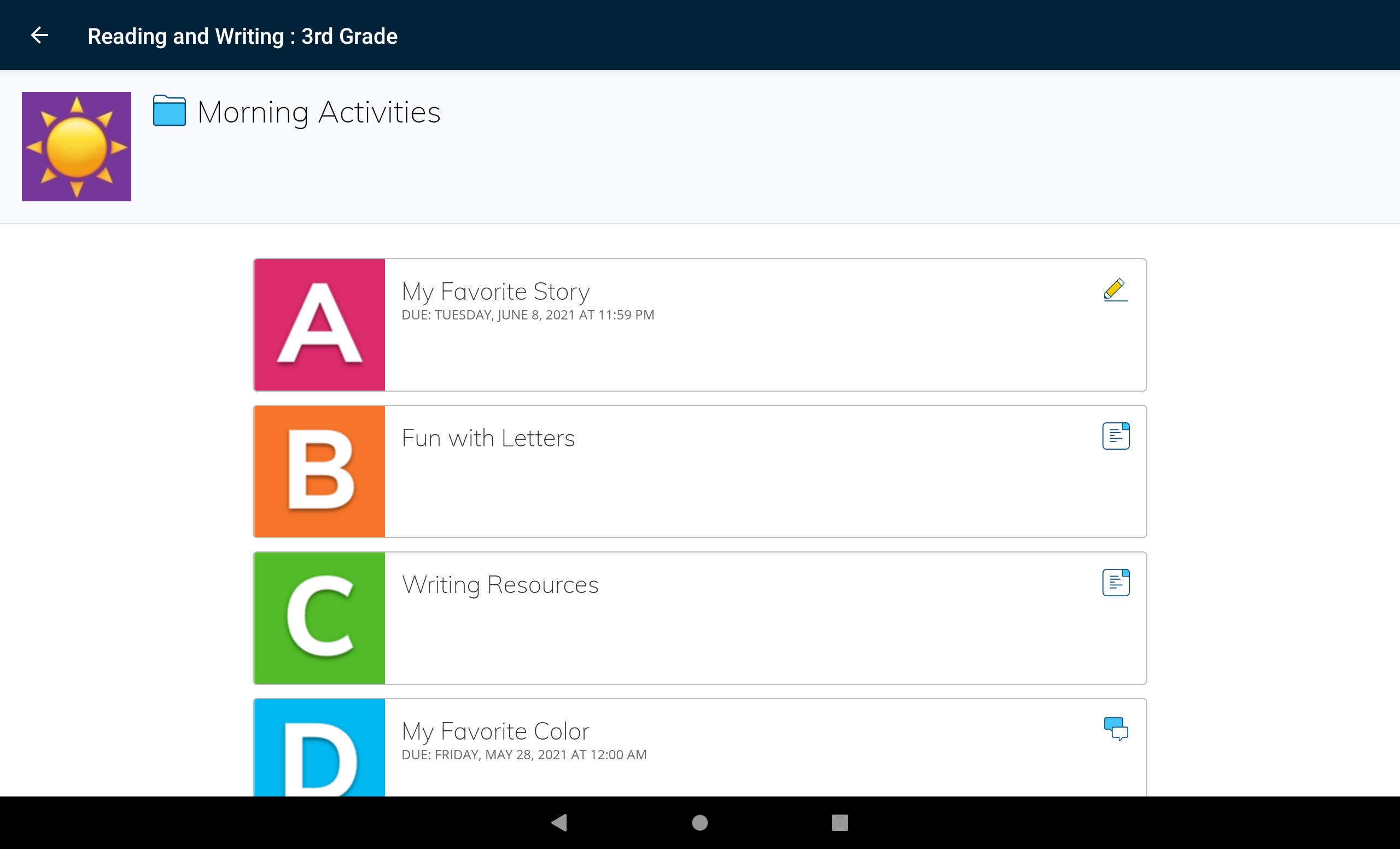The height and width of the screenshot is (849, 1400).
Task: Click the discussion bubbles icon
Action: (1115, 729)
